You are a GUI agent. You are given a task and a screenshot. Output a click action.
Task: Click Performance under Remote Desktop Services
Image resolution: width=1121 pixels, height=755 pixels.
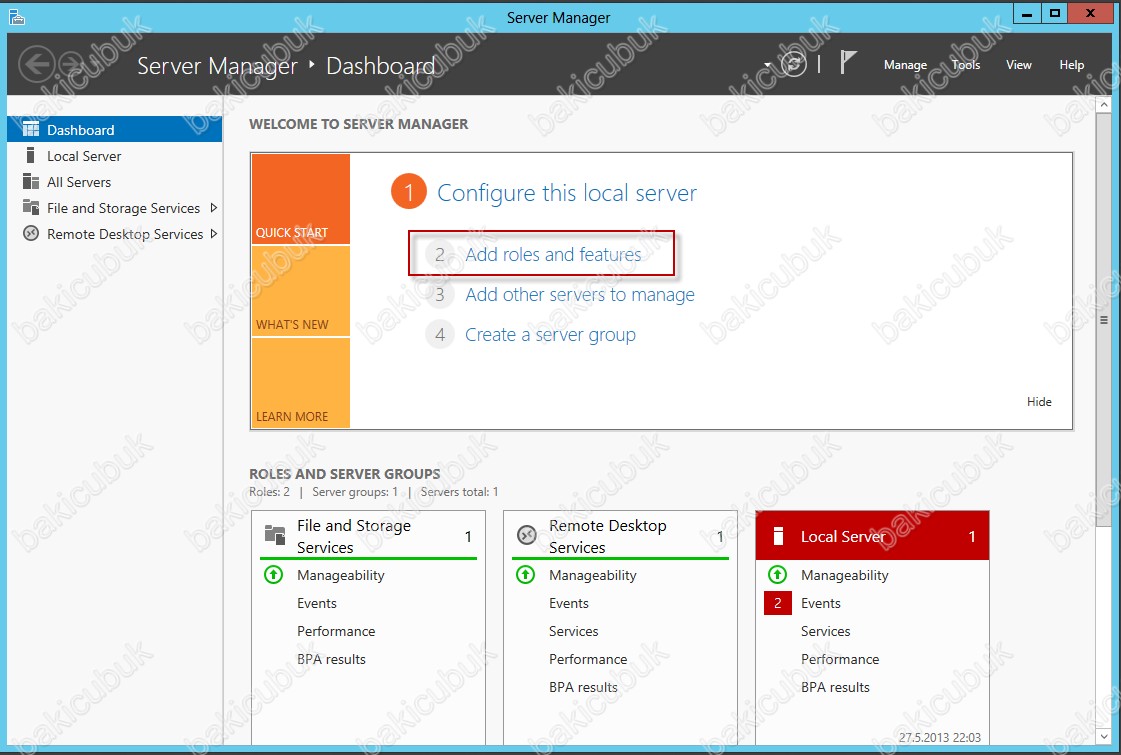pos(588,659)
